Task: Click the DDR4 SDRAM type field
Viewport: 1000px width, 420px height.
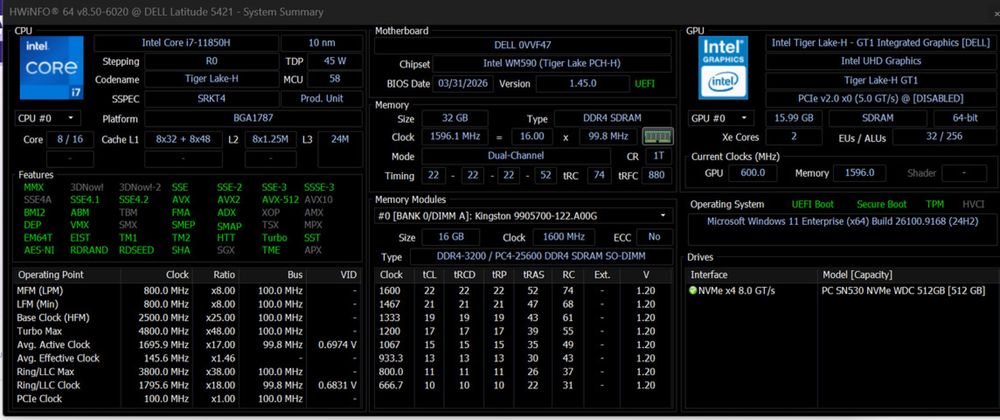Action: (612, 119)
